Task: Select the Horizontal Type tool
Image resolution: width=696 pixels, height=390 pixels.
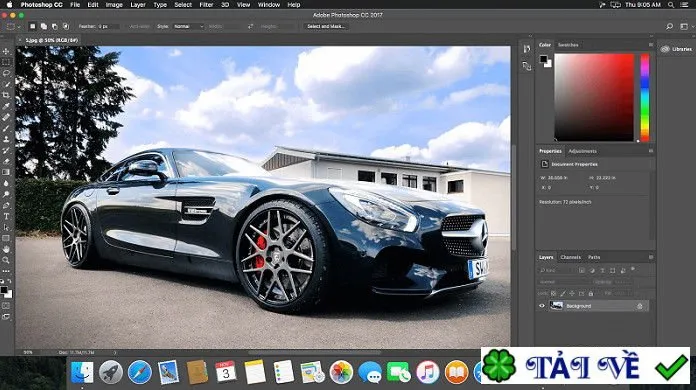Action: 6,216
